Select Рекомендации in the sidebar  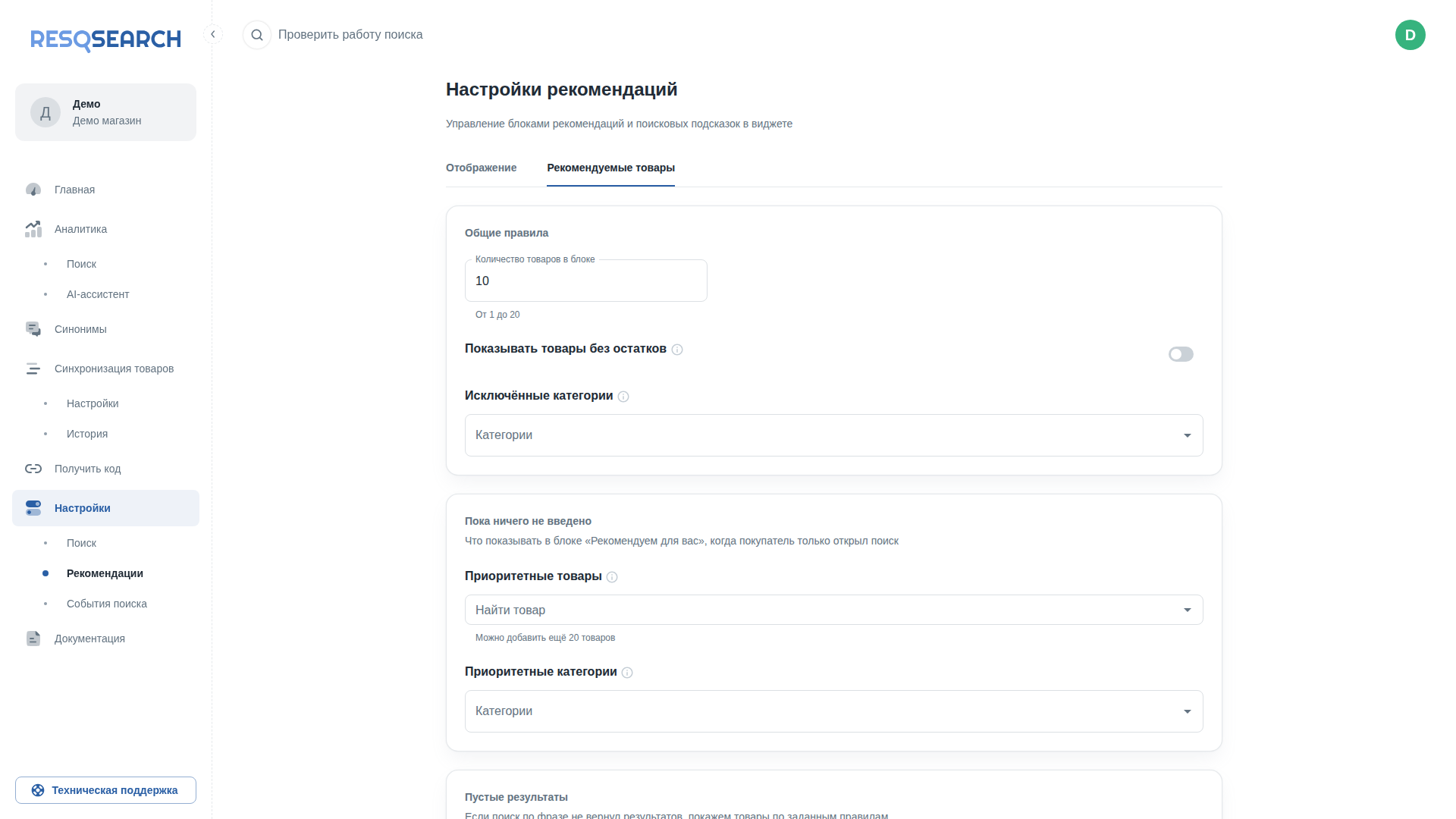[105, 573]
